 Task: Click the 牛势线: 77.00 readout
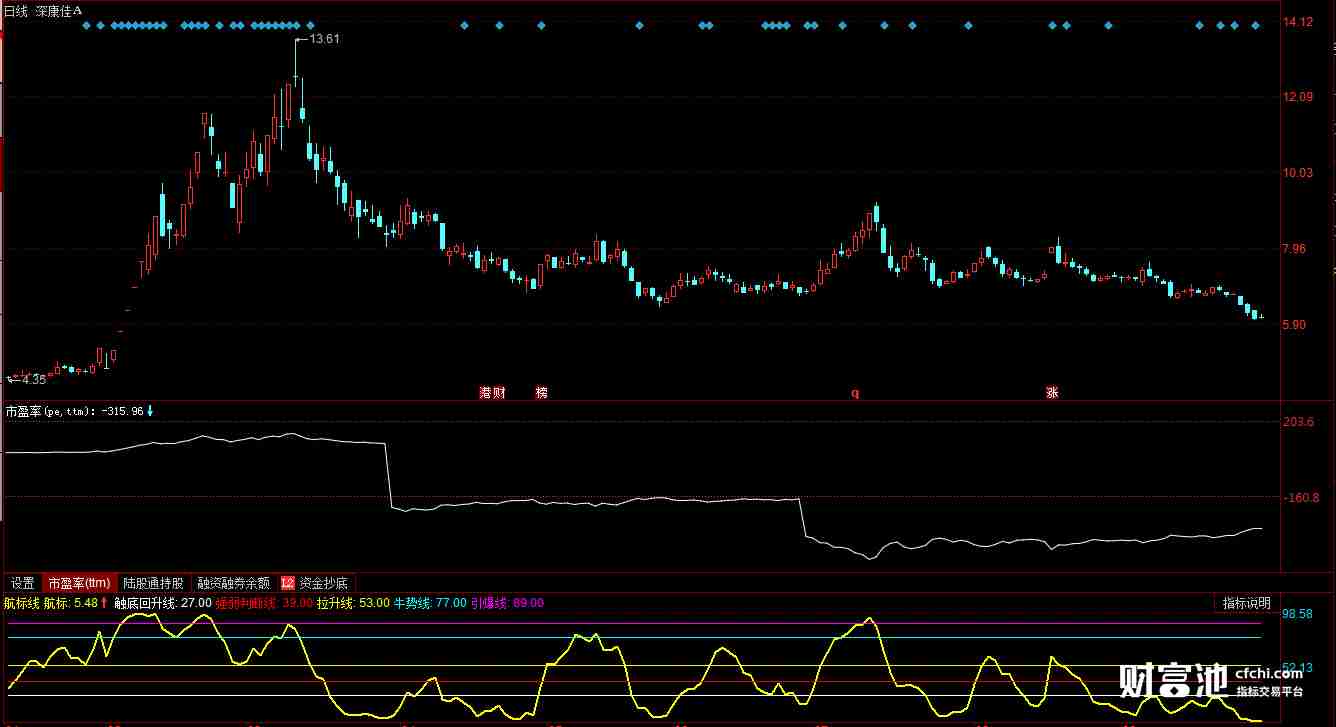(429, 603)
